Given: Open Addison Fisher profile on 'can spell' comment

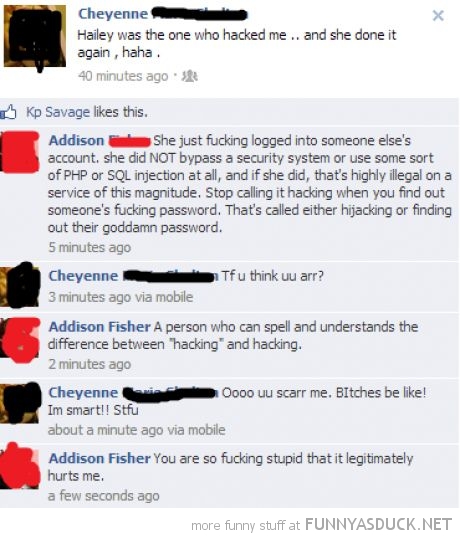Looking at the screenshot, I should (99, 327).
